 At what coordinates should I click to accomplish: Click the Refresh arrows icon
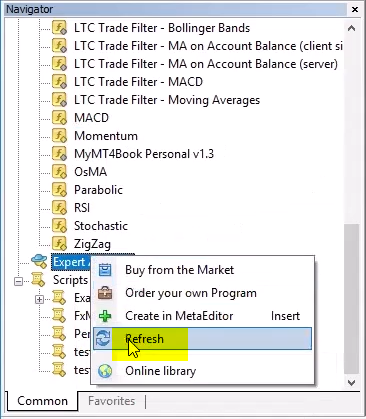pos(103,339)
